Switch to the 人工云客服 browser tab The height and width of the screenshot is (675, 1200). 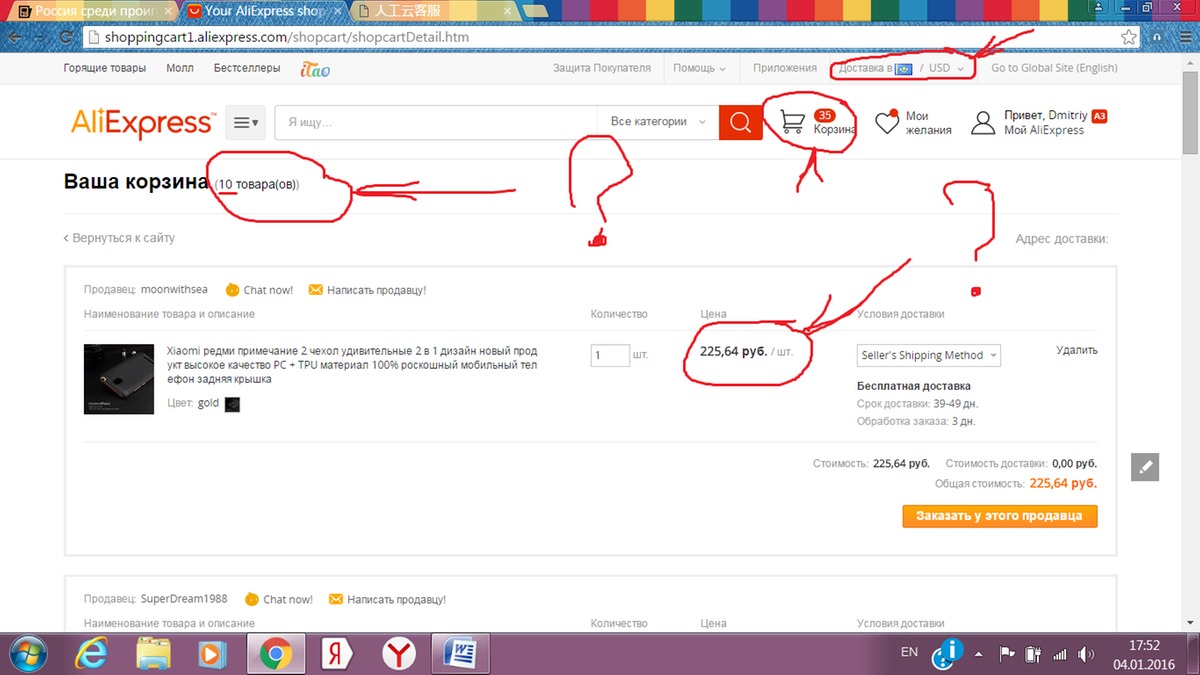[x=430, y=11]
